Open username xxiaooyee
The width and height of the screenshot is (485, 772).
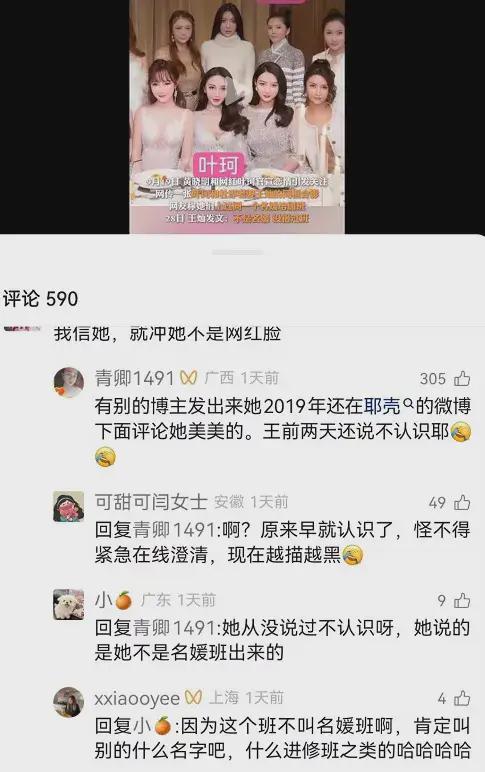point(137,698)
